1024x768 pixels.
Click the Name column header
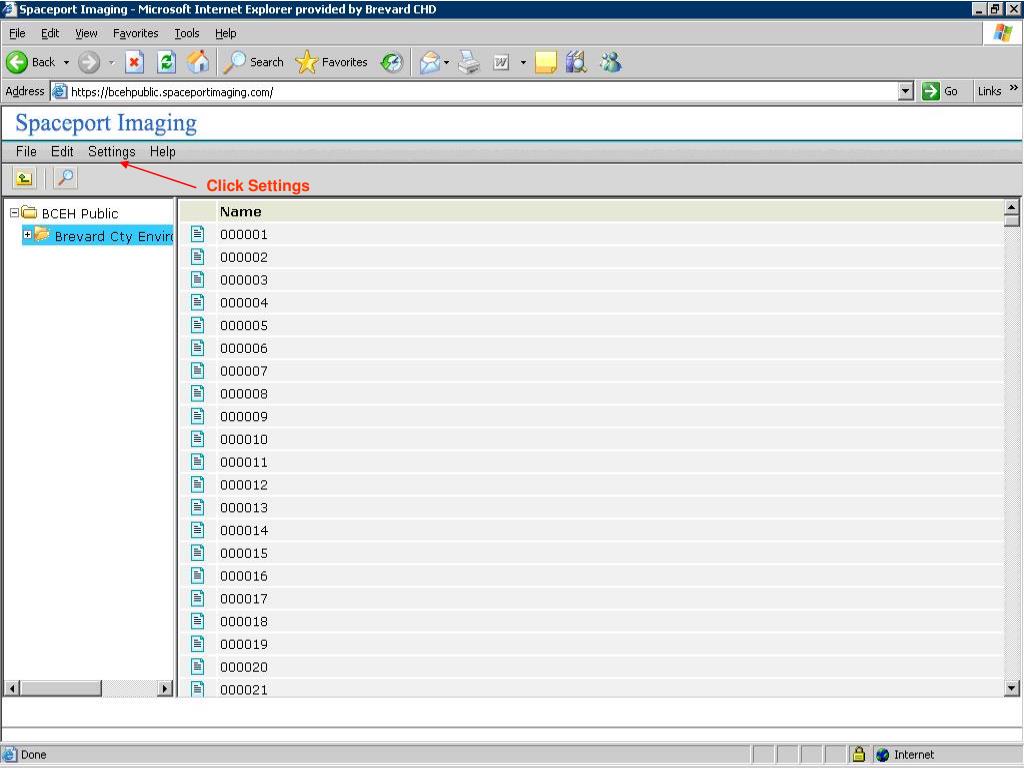[x=240, y=212]
